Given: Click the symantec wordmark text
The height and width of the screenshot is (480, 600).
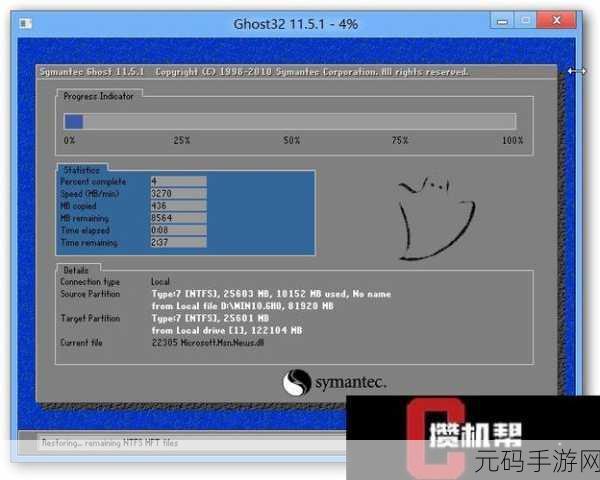Looking at the screenshot, I should click(x=351, y=383).
